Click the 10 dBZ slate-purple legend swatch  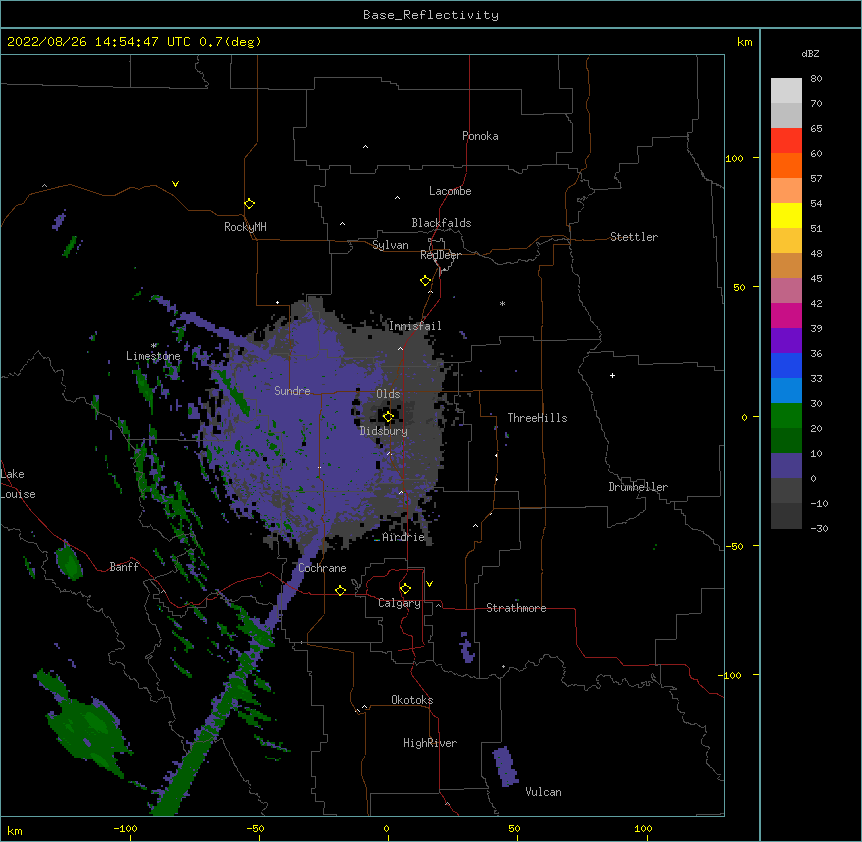coord(786,466)
